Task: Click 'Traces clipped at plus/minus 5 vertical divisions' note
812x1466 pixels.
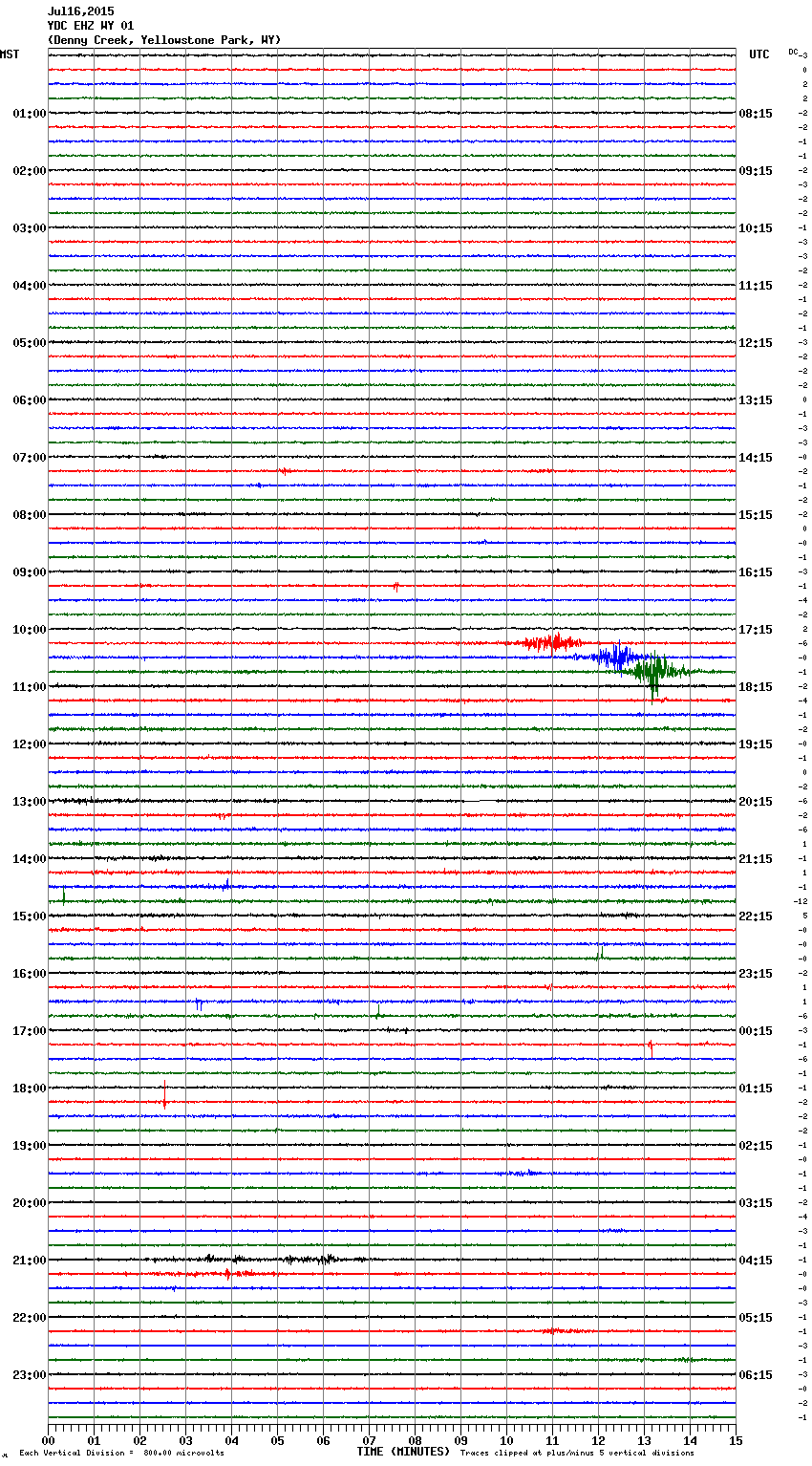Action: coord(577,1453)
